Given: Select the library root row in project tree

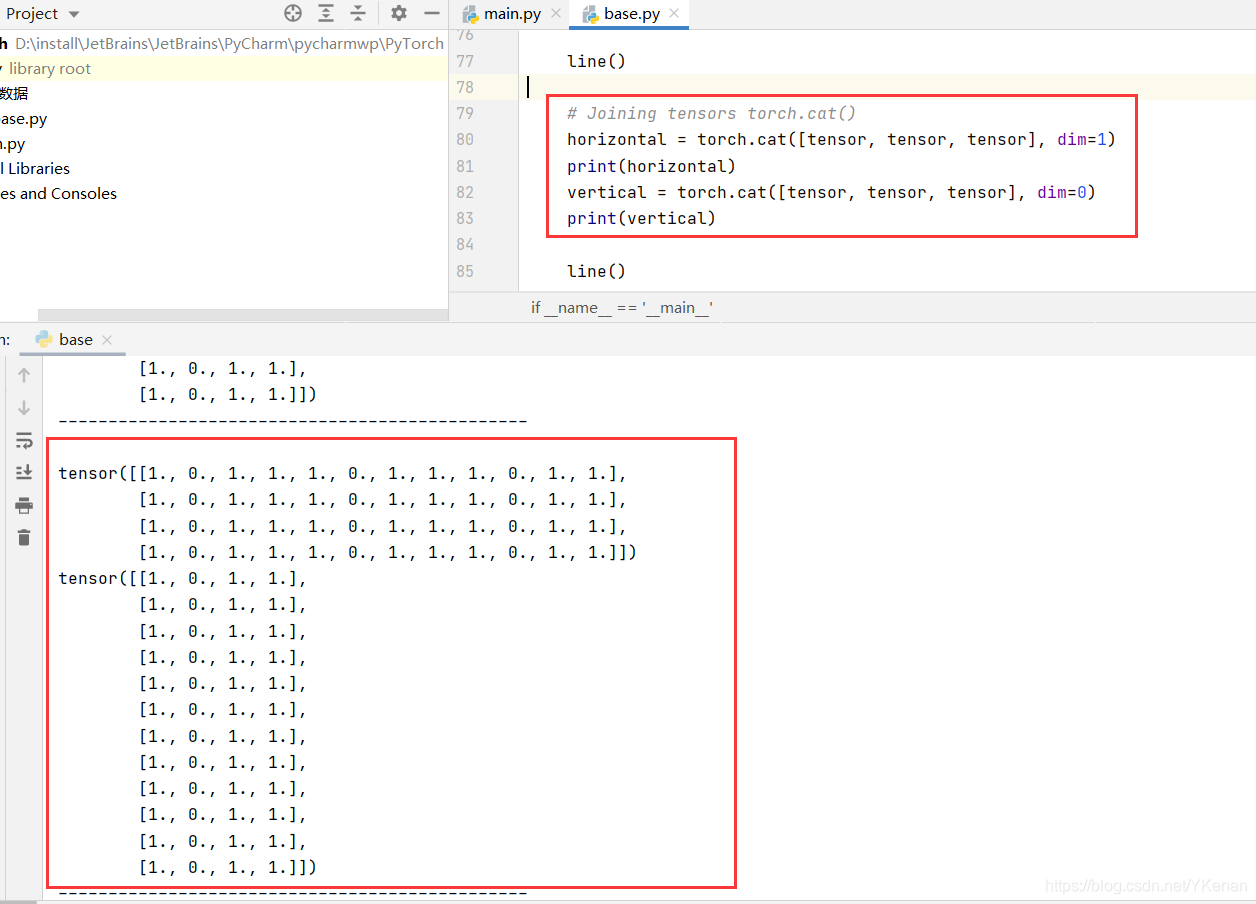Looking at the screenshot, I should point(223,69).
